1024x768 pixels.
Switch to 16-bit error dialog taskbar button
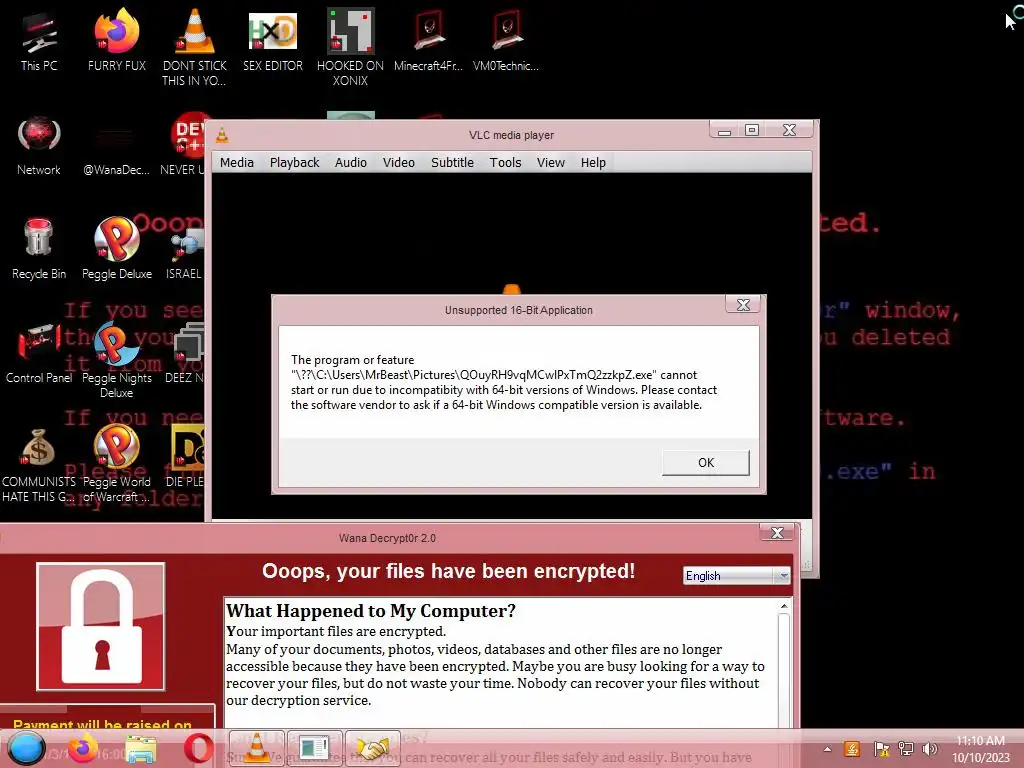click(314, 748)
